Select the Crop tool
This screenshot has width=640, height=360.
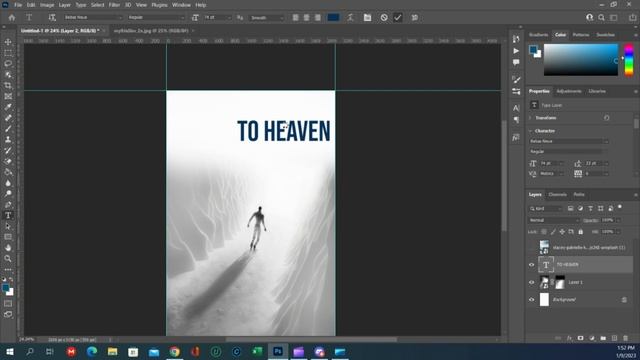tap(8, 85)
